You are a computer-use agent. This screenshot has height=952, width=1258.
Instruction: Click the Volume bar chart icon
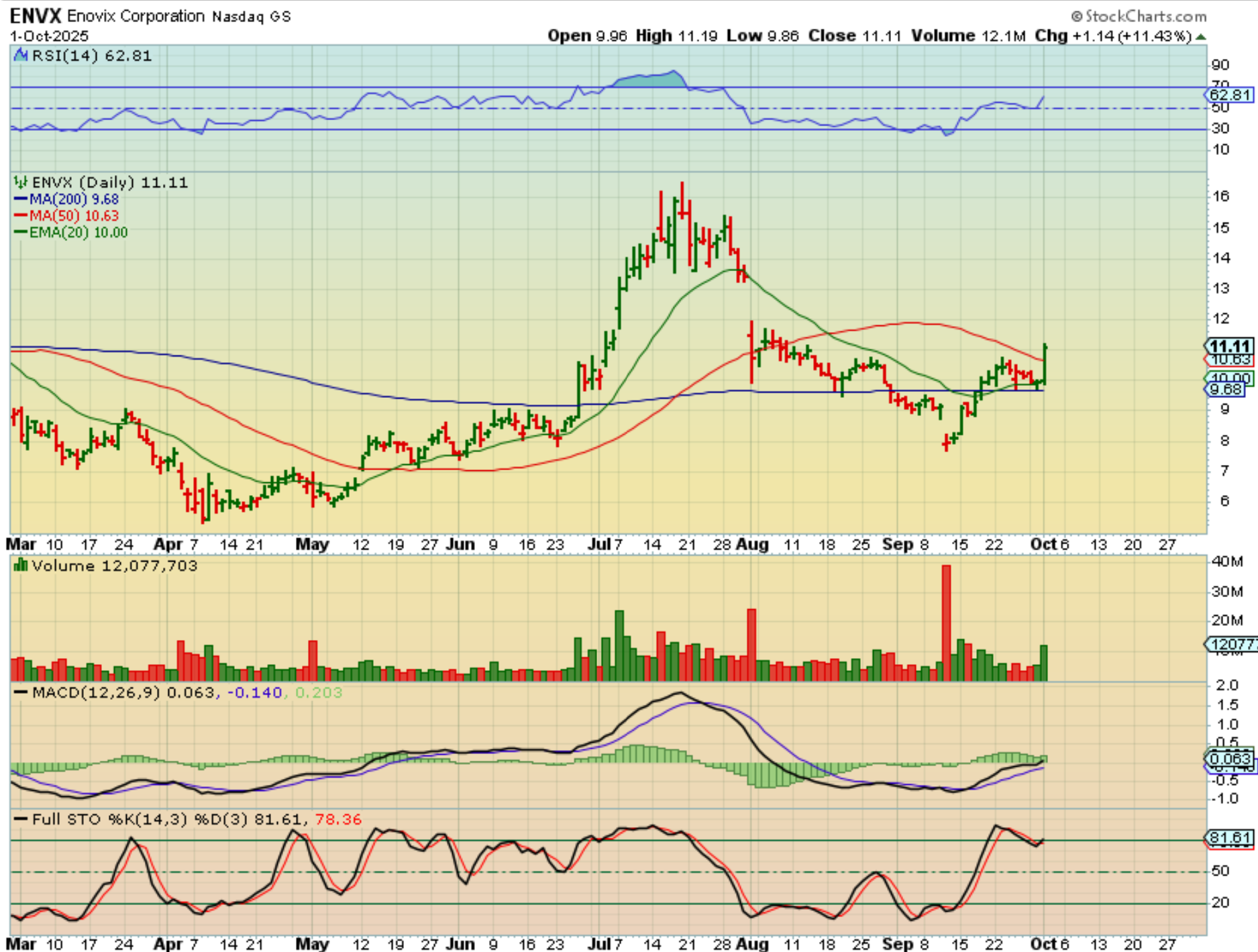pos(21,566)
